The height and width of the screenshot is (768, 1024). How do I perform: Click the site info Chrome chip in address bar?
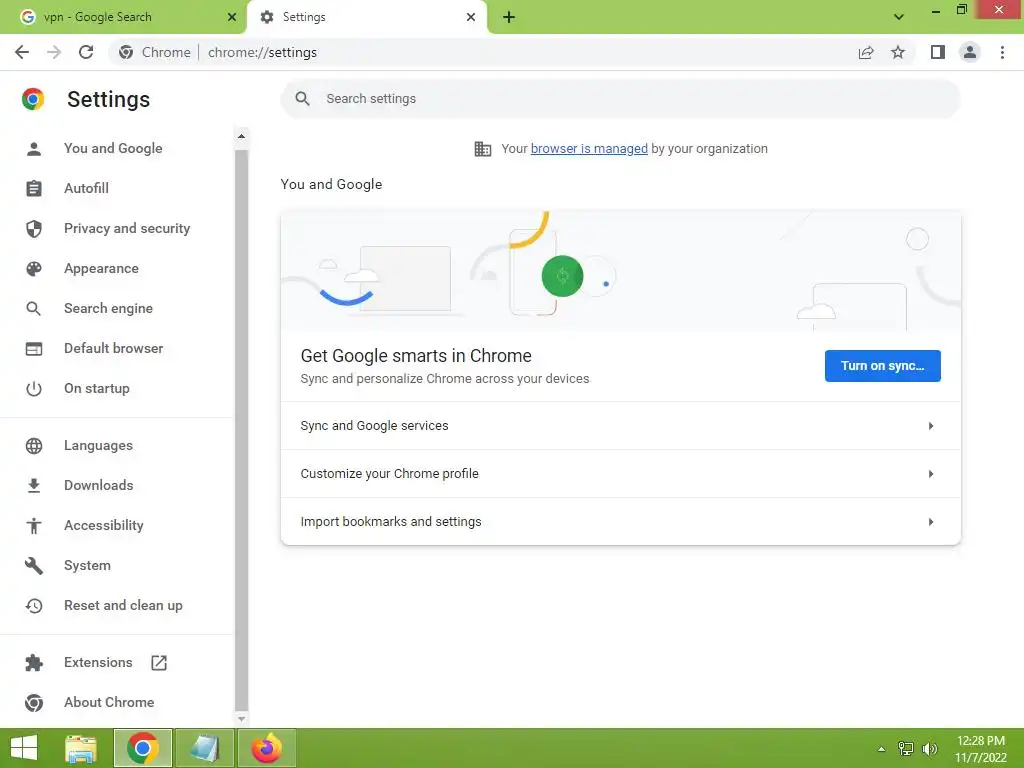click(155, 52)
